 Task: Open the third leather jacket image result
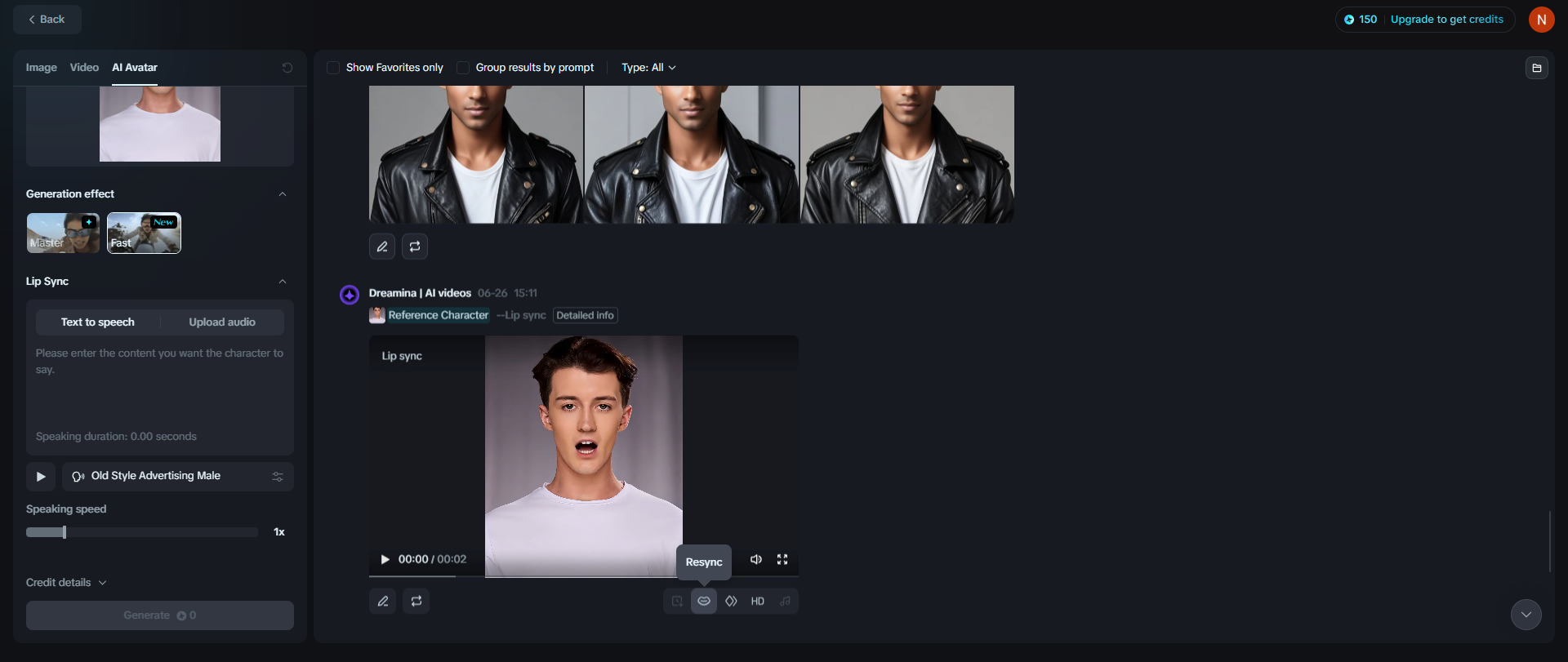[x=907, y=154]
